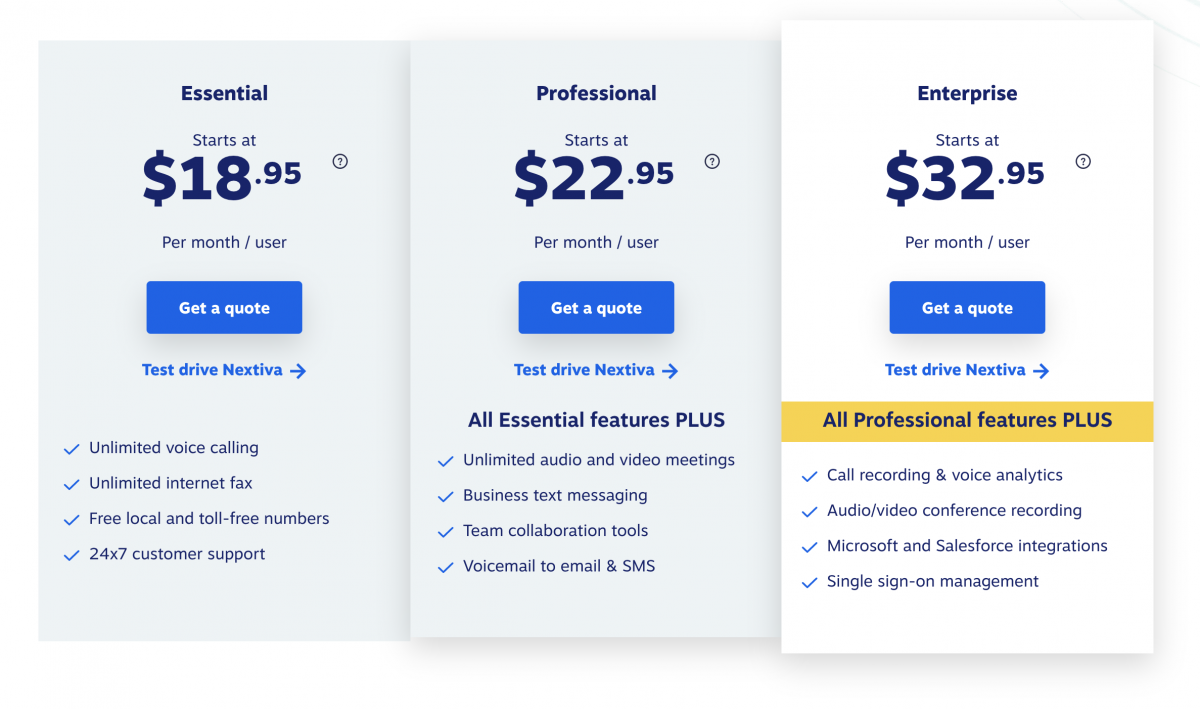Click the question mark icon beside Essential price
Viewport: 1200px width, 709px height.
tap(340, 161)
